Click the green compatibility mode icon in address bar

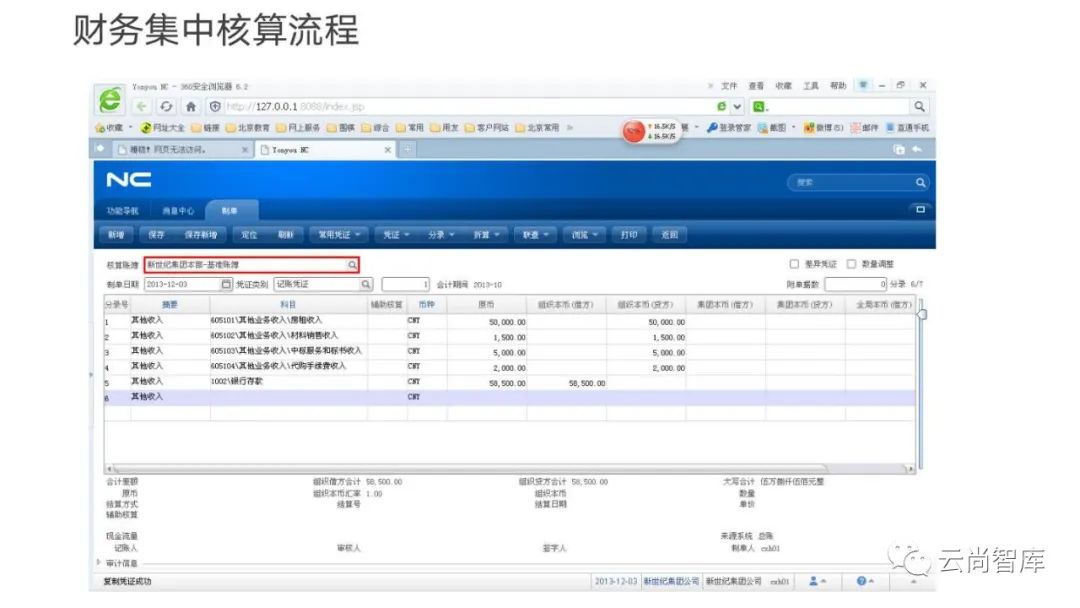coord(721,107)
